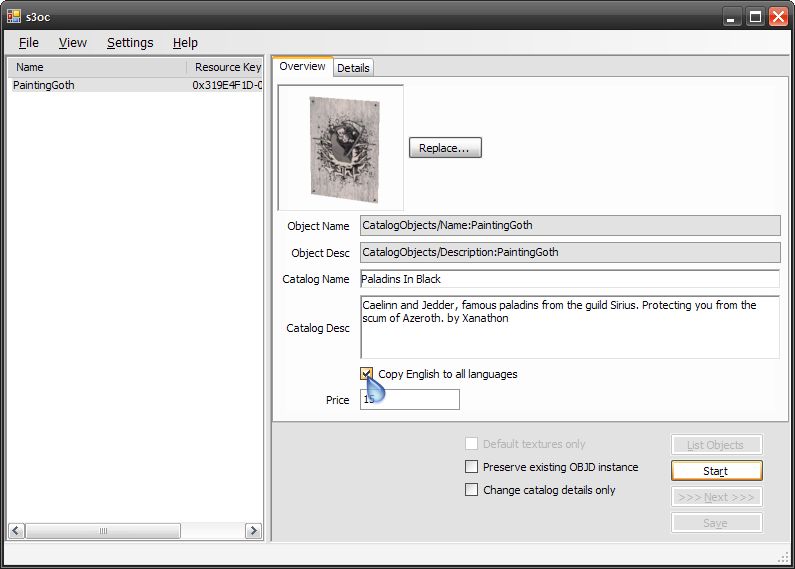Uncheck Copy English to all languages
Screen dimensions: 795x569
[367, 374]
